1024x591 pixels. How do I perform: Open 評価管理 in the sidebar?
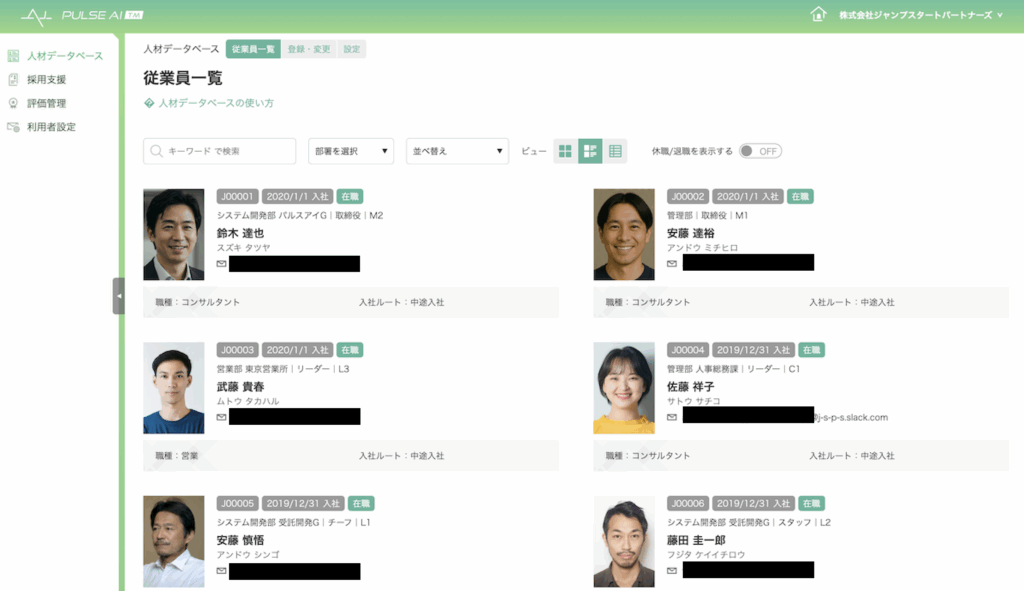[46, 103]
